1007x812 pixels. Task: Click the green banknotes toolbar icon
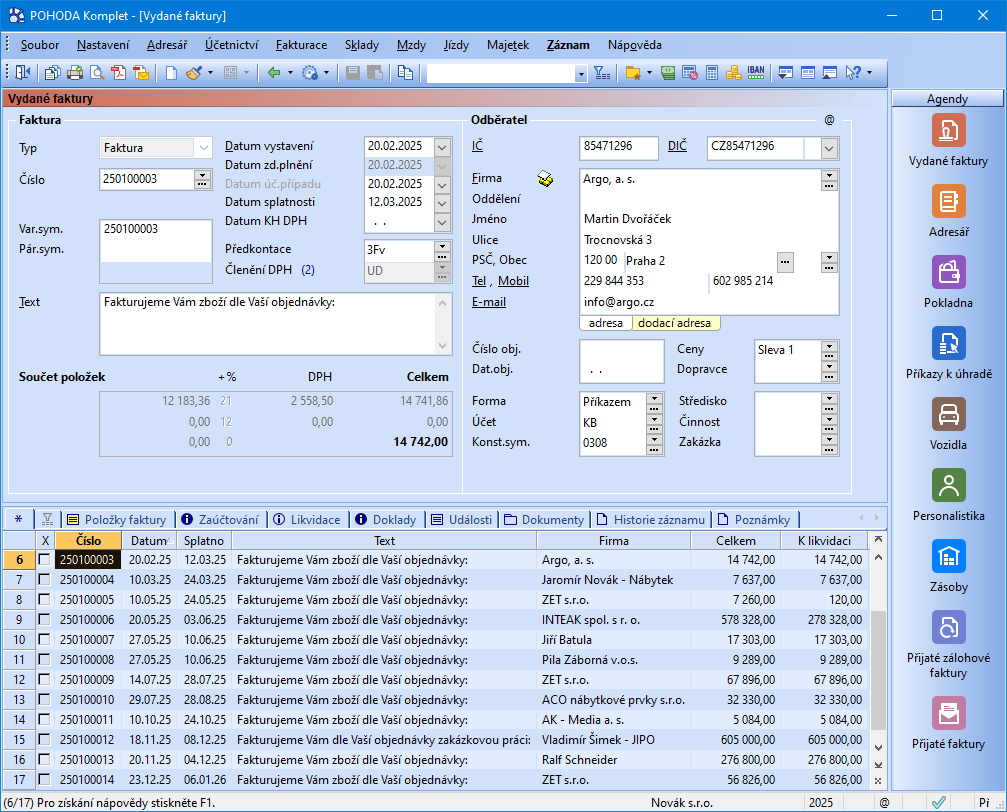point(668,73)
